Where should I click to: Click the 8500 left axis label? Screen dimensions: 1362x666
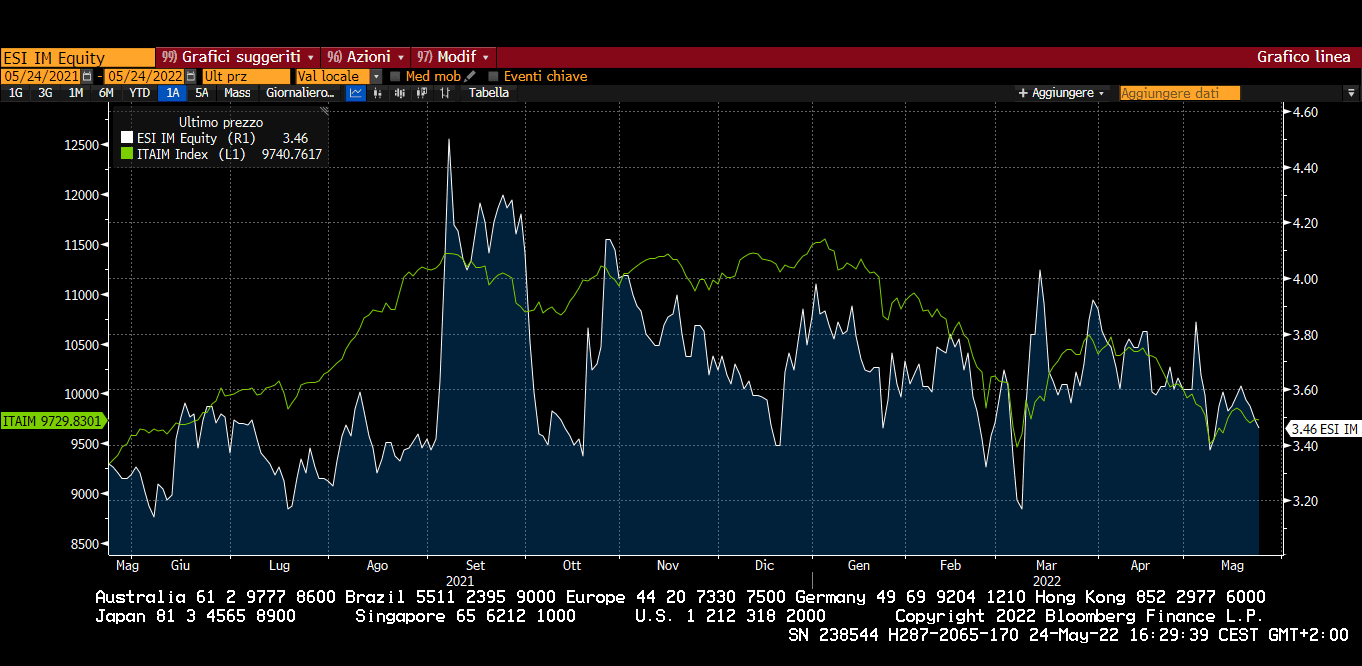pos(85,545)
